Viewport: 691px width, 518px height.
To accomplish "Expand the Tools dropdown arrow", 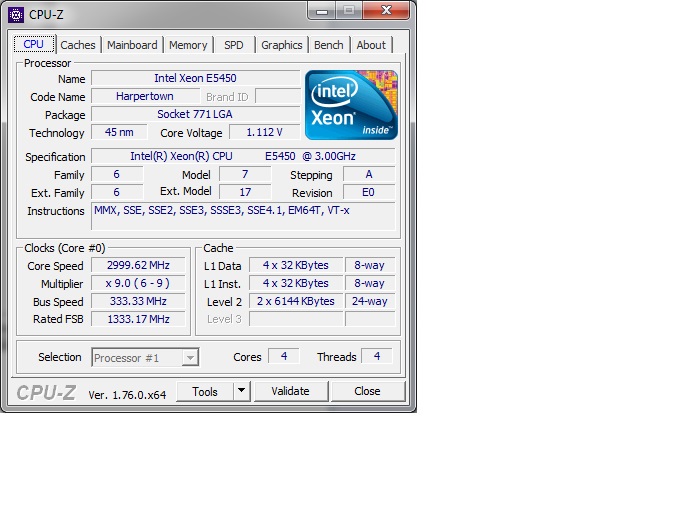I will pos(241,391).
